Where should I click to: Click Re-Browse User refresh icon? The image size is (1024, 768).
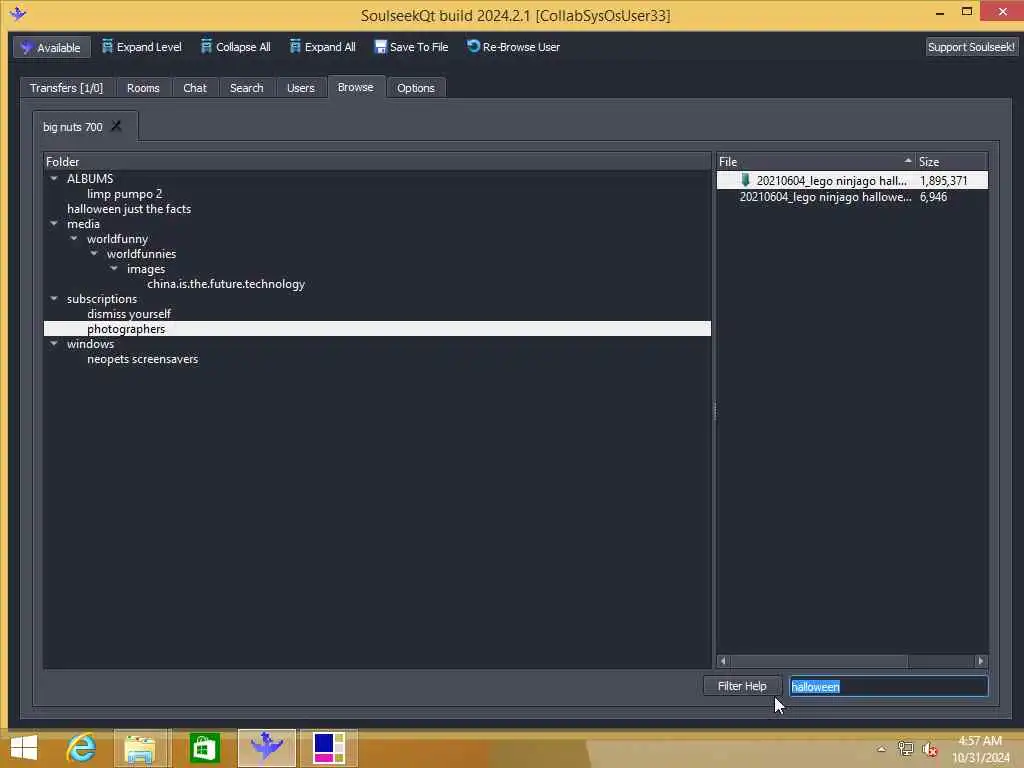pos(473,46)
